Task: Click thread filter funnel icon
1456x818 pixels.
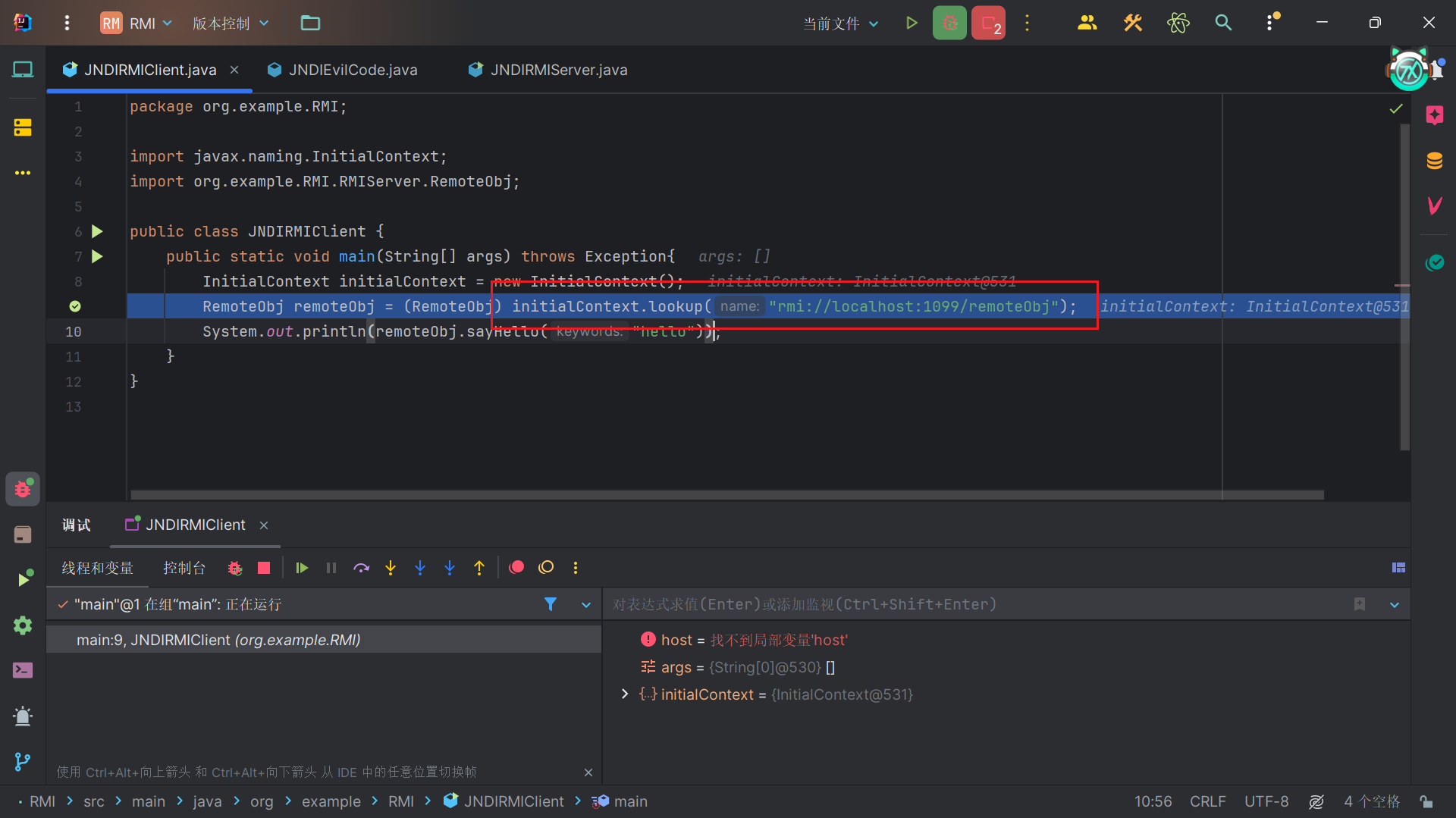Action: (x=551, y=604)
